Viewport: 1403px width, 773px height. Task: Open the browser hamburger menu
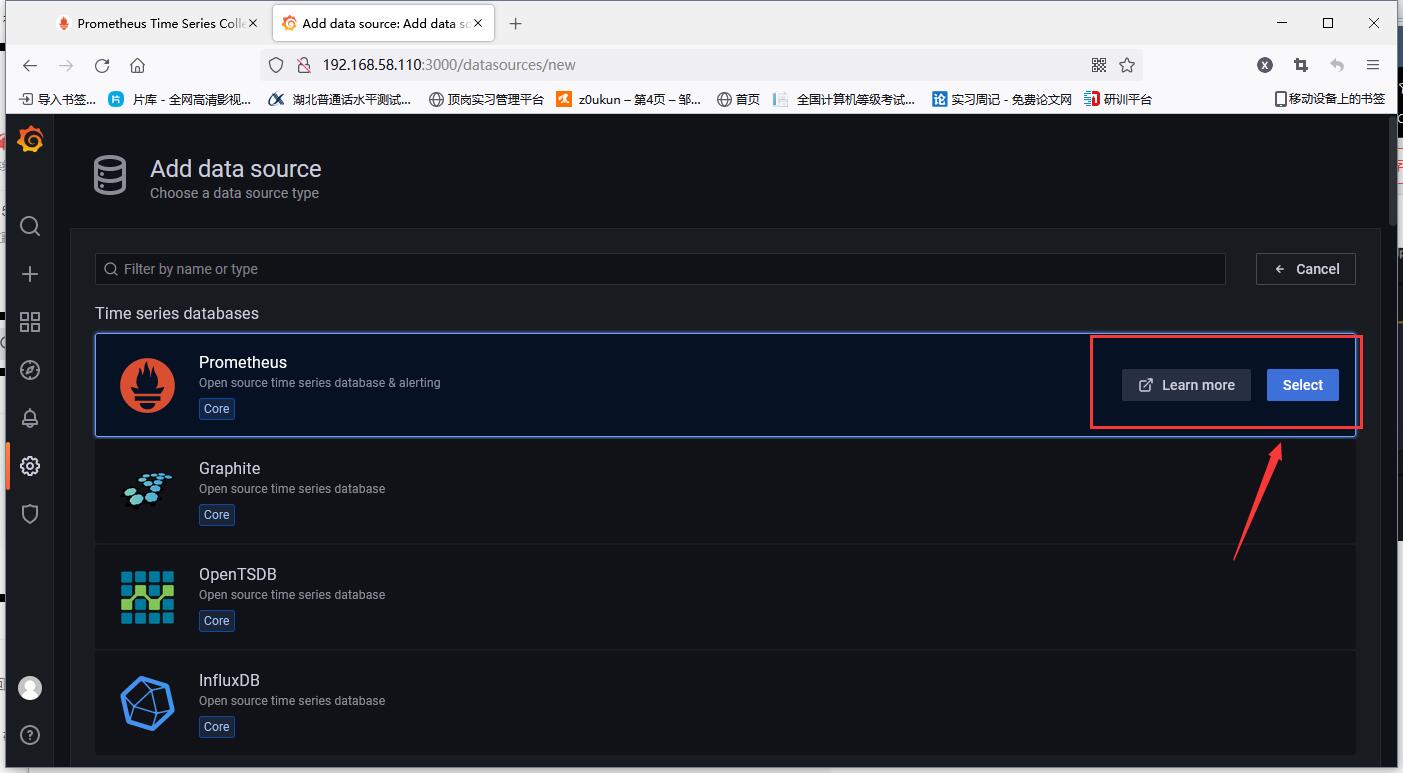point(1373,65)
